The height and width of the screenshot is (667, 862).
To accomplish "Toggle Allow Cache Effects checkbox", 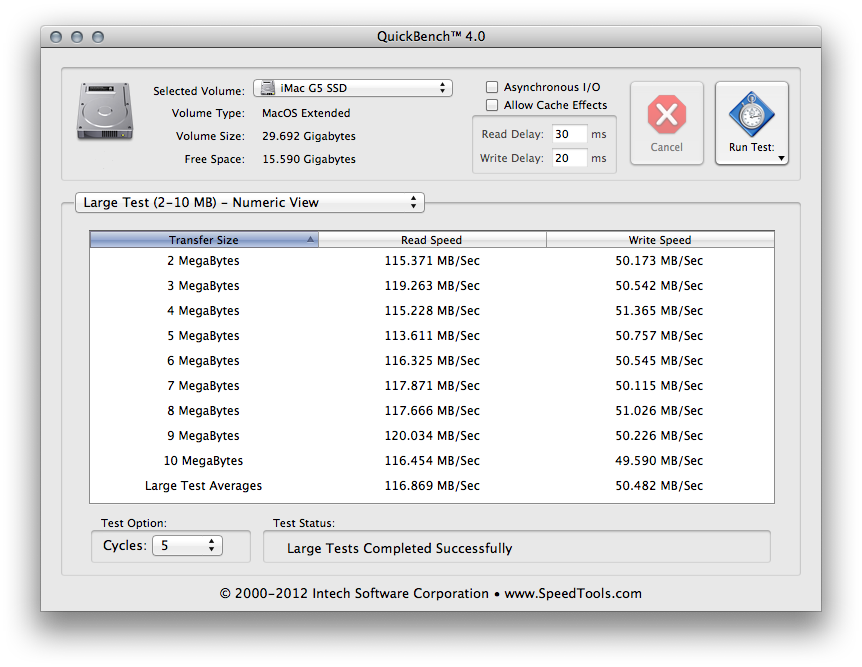I will point(492,105).
